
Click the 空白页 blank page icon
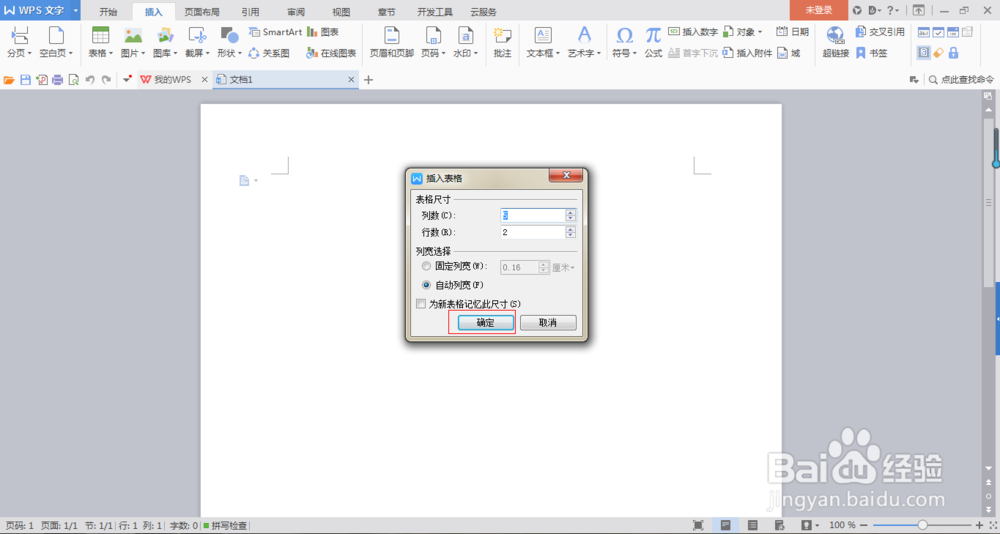[x=56, y=36]
